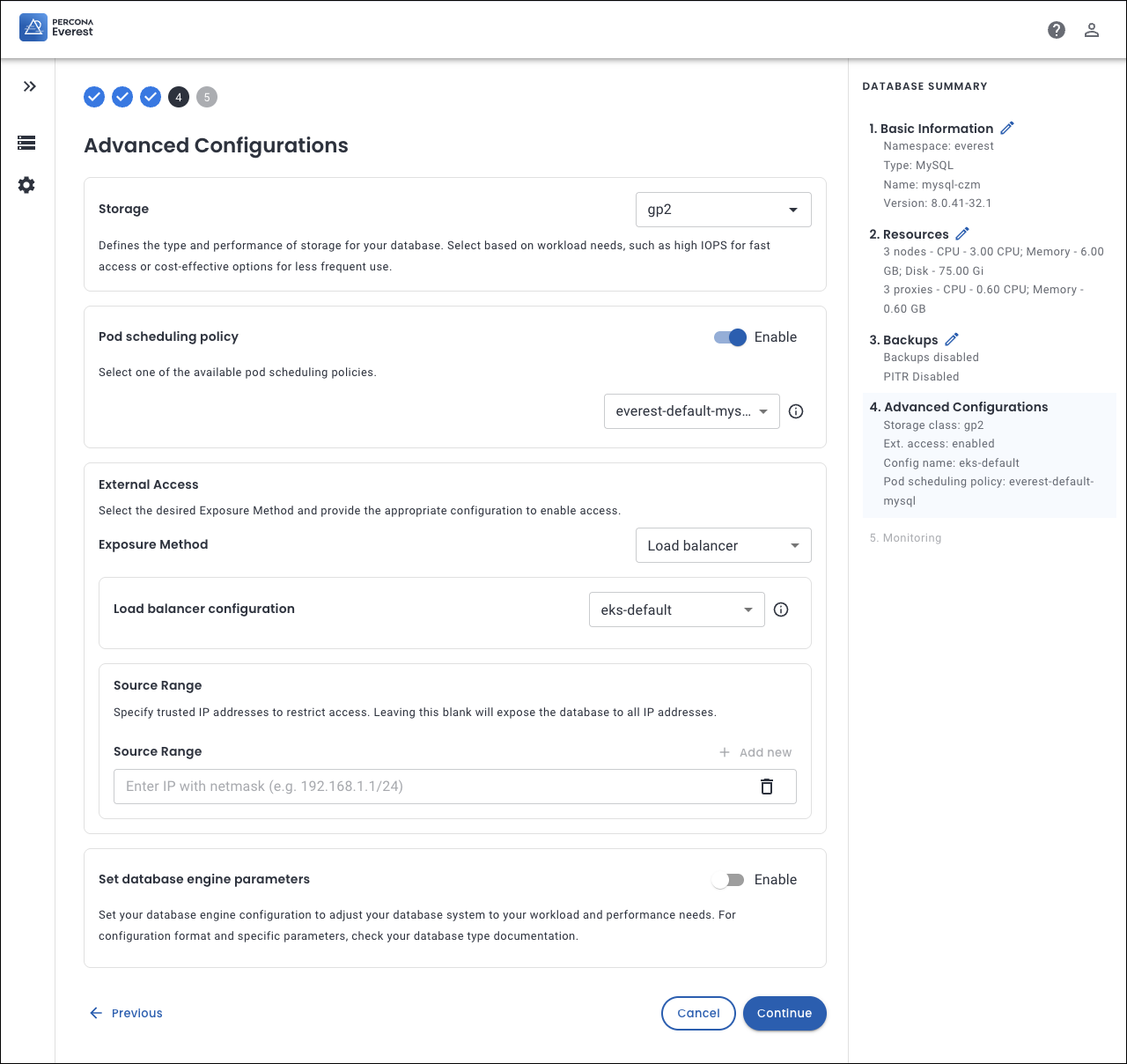The image size is (1127, 1064).
Task: Show info for load balancer configuration
Action: tap(781, 610)
